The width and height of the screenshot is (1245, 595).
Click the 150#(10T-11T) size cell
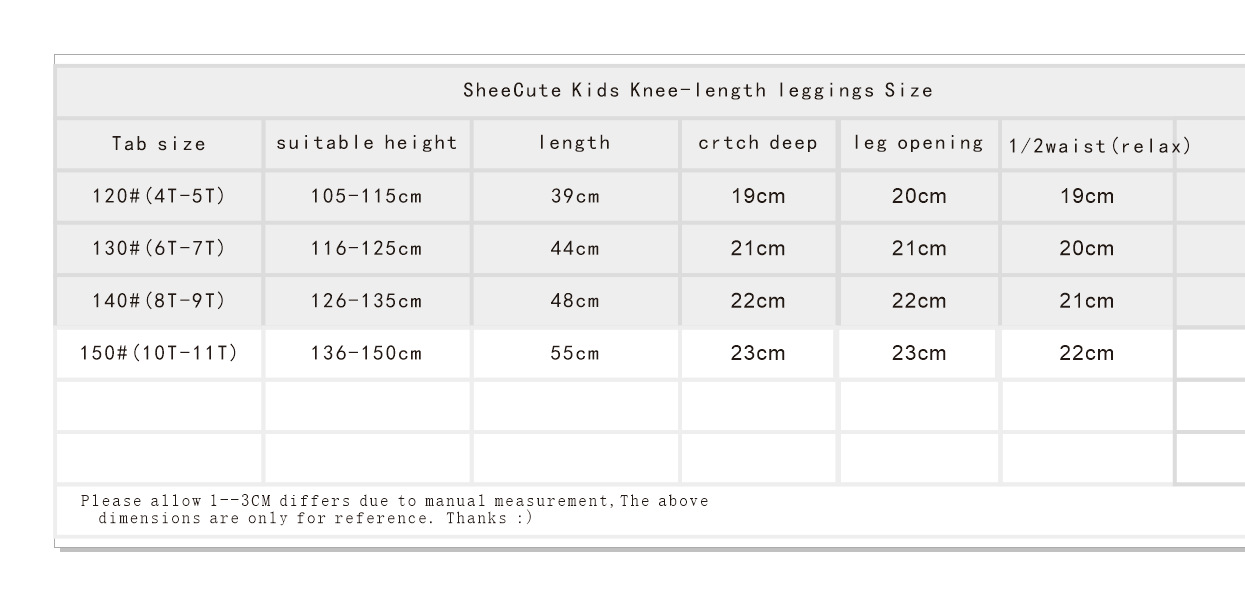pyautogui.click(x=159, y=353)
